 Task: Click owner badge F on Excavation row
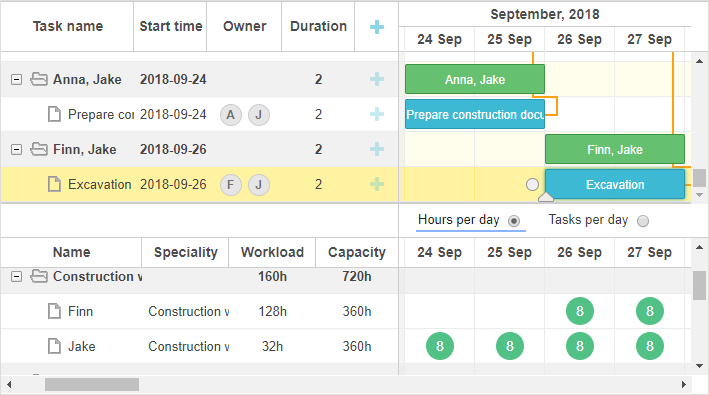tap(231, 185)
